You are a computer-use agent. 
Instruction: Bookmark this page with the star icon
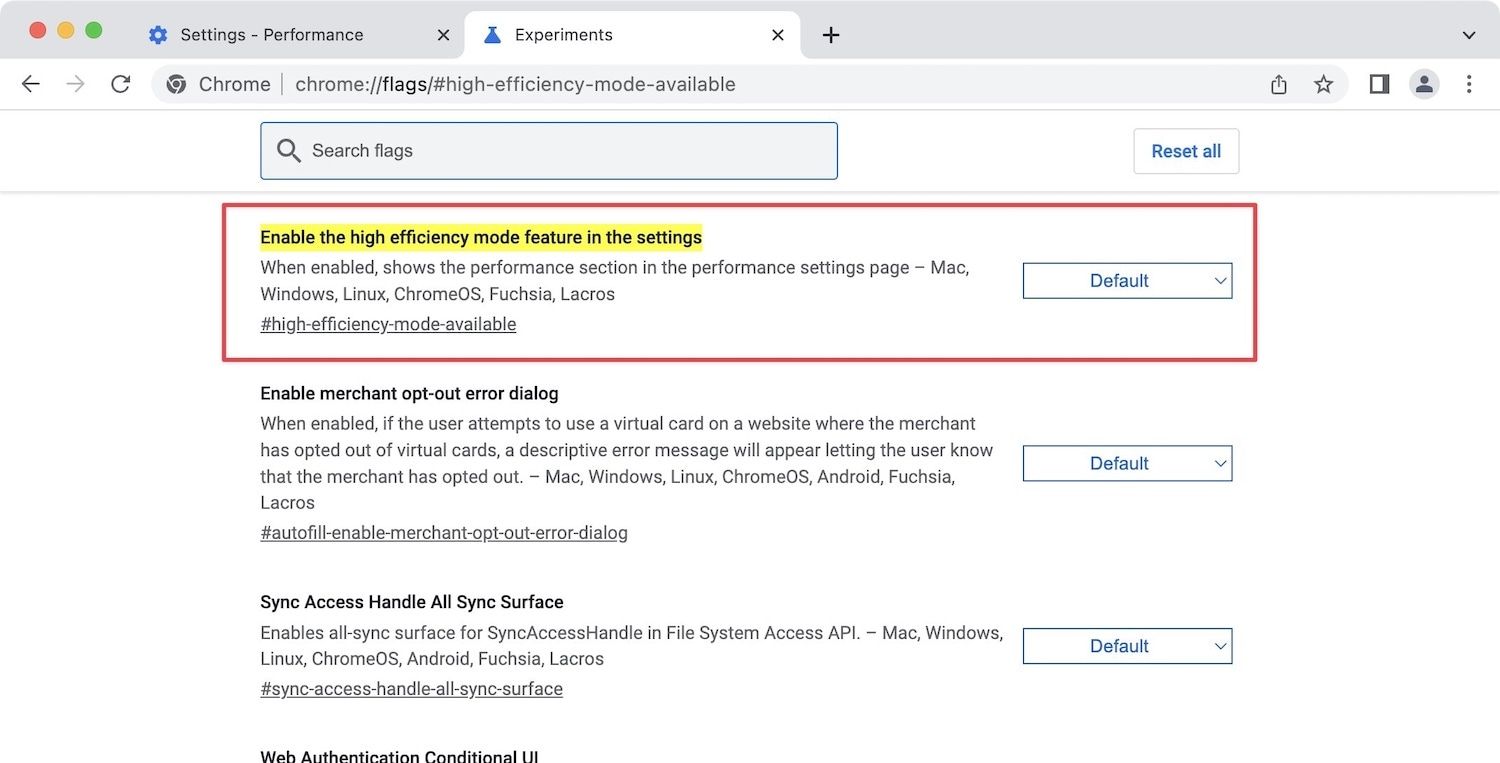[1323, 85]
